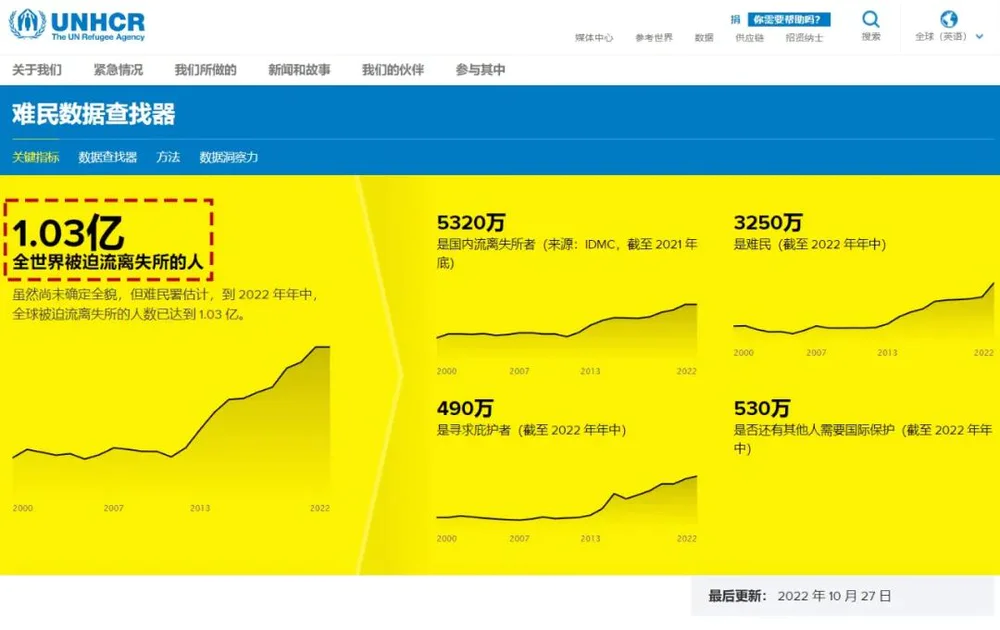The image size is (1000, 630).
Task: Go to 数据 in the top utility bar
Action: click(x=704, y=38)
